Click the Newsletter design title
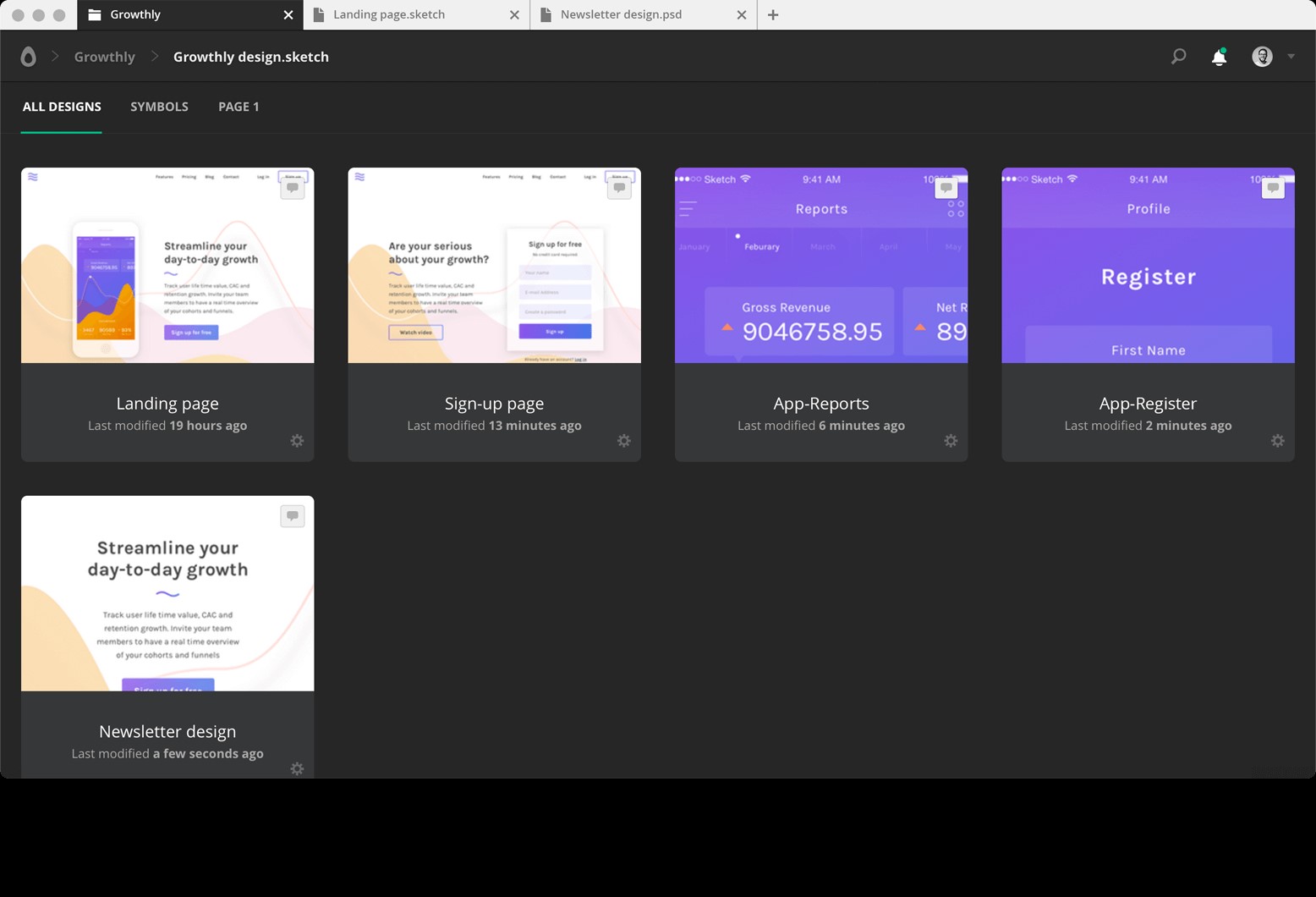Image resolution: width=1316 pixels, height=897 pixels. point(167,731)
